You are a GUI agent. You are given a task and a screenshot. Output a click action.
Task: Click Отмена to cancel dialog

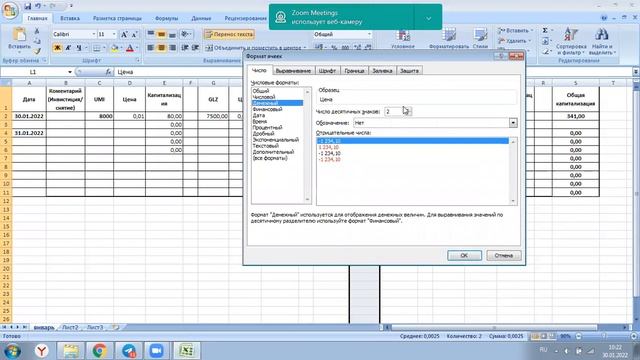[504, 256]
